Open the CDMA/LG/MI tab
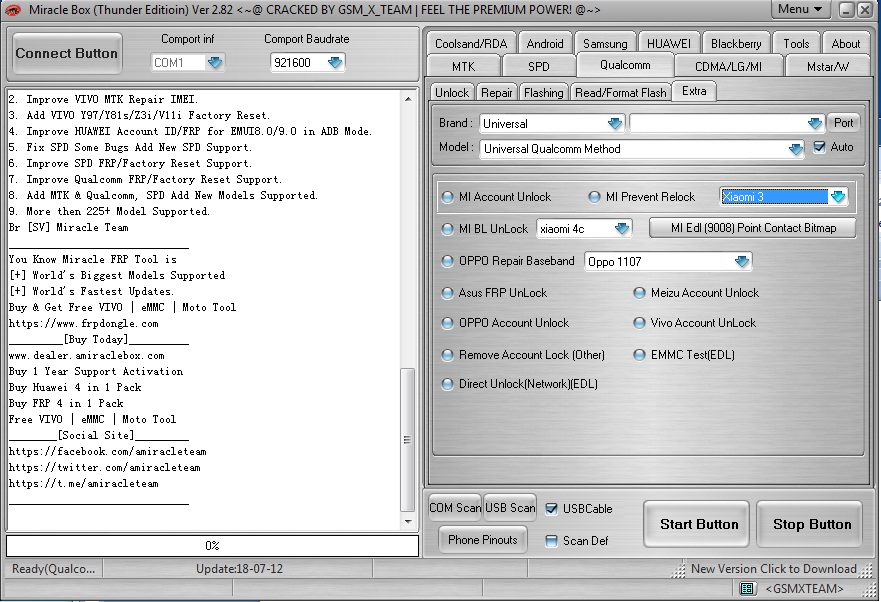The width and height of the screenshot is (881, 602). (728, 66)
